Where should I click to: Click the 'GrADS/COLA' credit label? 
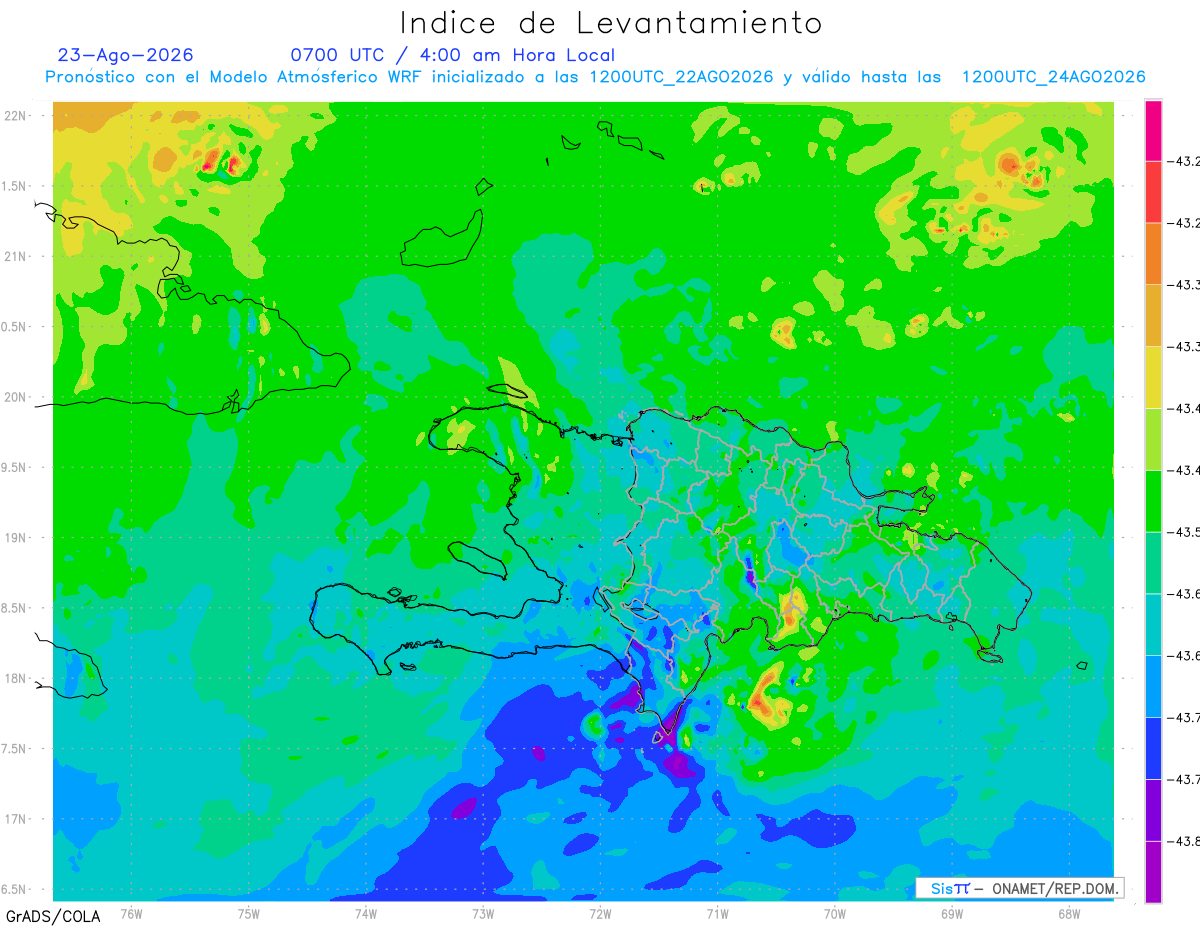[x=53, y=916]
